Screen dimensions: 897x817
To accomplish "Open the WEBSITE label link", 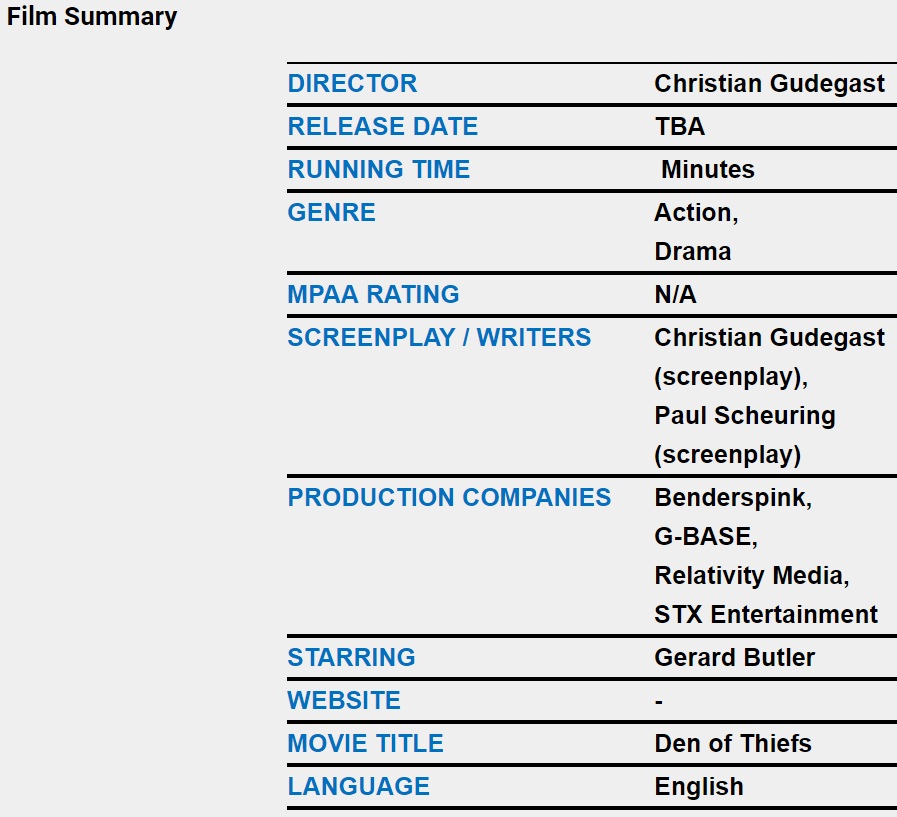I will pos(344,701).
